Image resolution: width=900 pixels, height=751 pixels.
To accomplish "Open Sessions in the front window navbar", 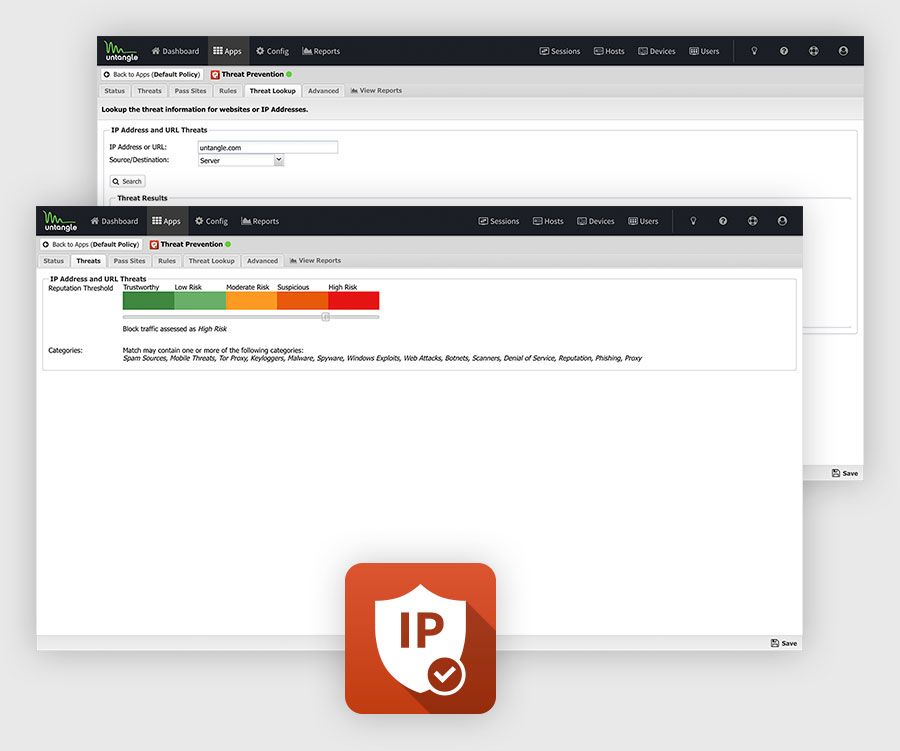I will [x=499, y=221].
